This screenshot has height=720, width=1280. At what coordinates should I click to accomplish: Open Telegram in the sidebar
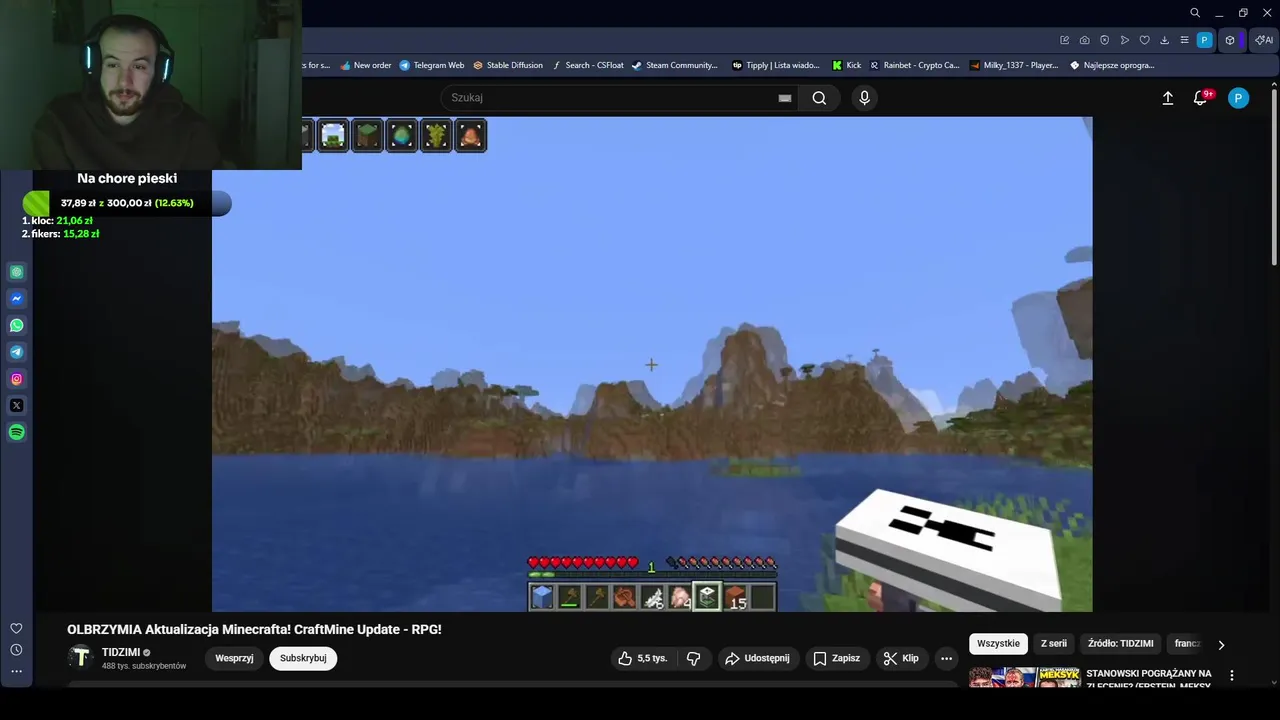(17, 352)
